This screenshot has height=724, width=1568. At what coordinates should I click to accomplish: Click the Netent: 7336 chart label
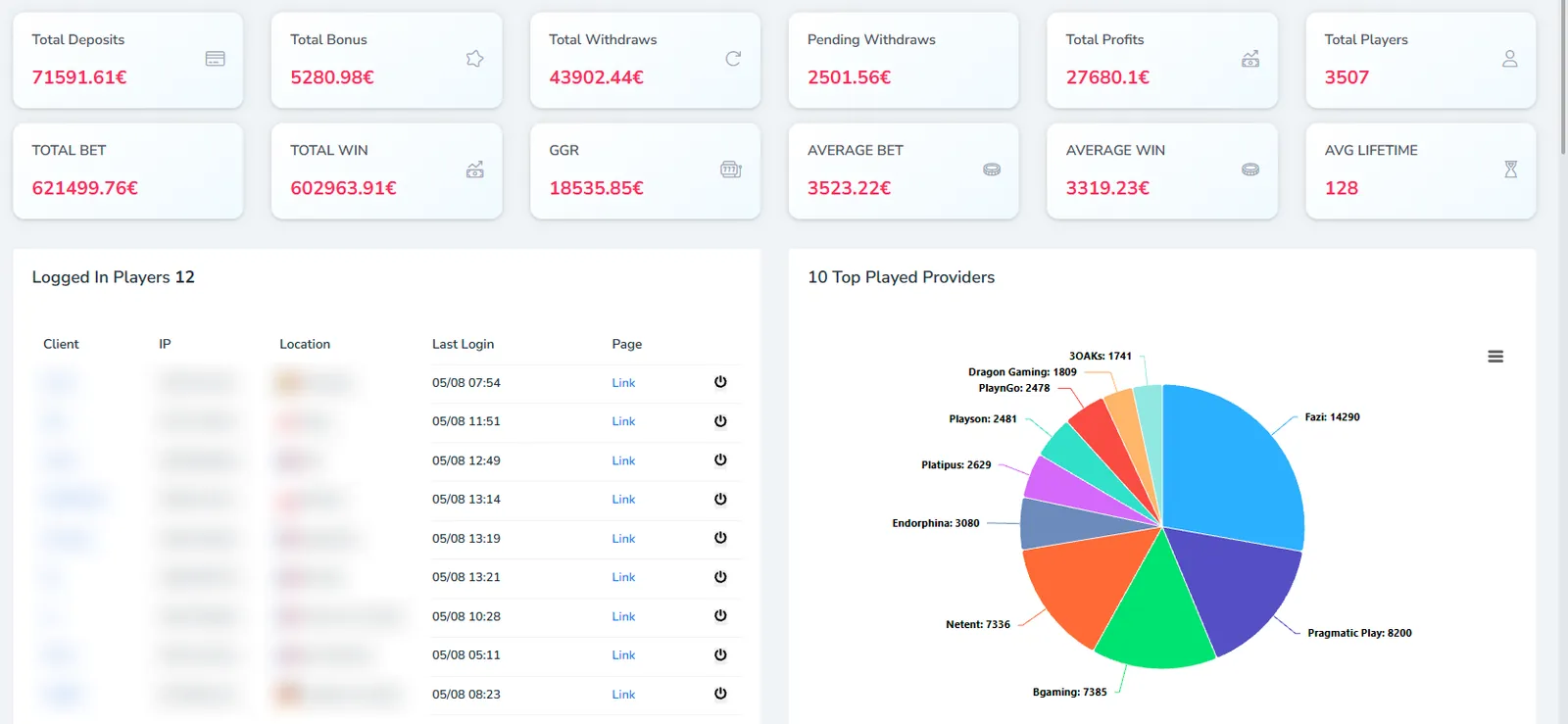click(x=977, y=624)
